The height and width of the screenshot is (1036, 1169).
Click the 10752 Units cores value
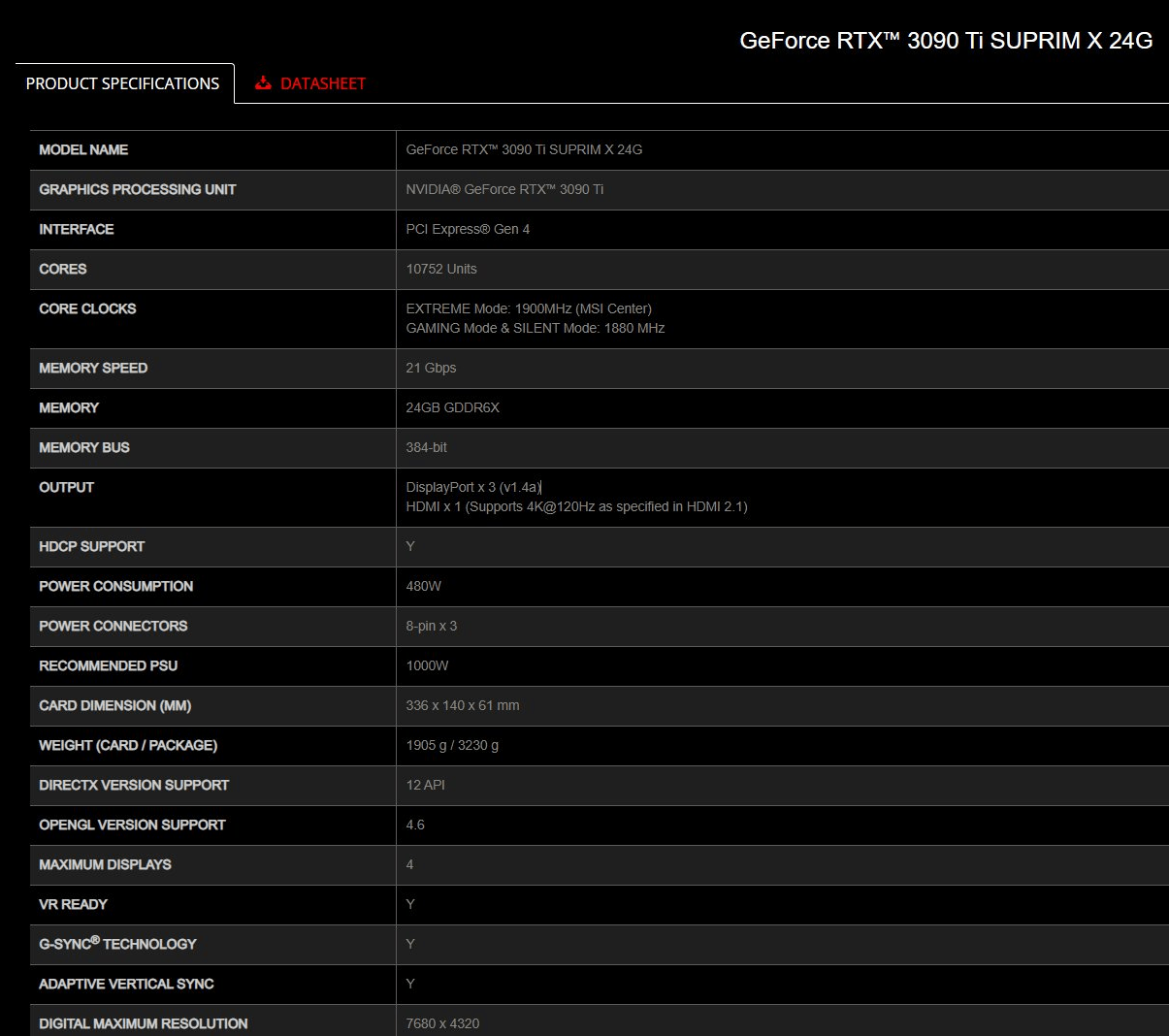[441, 269]
